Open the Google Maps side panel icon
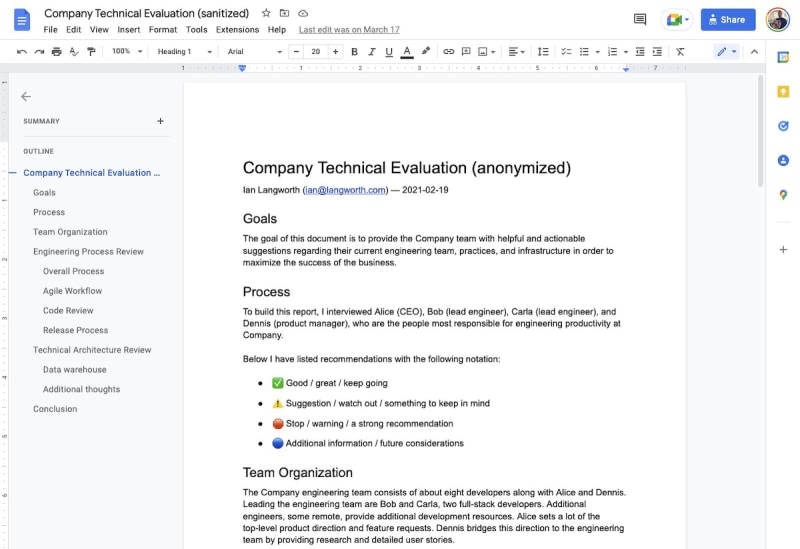800x549 pixels. pyautogui.click(x=783, y=194)
